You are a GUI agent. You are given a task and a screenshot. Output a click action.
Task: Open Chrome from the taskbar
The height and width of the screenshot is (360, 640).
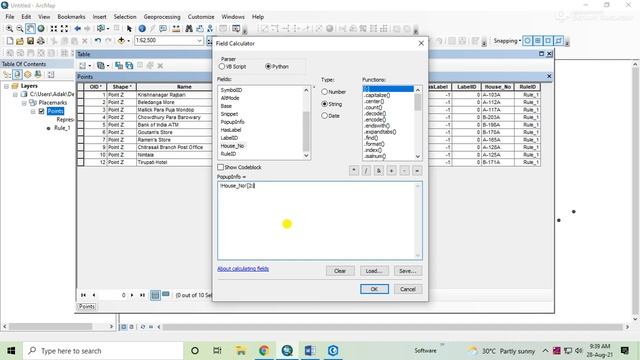(264, 351)
